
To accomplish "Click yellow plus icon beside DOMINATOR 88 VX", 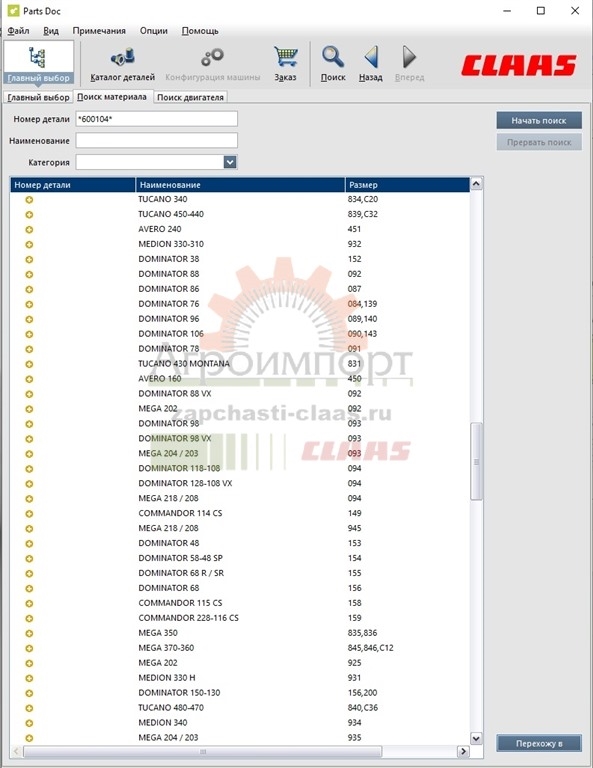I will [x=29, y=394].
